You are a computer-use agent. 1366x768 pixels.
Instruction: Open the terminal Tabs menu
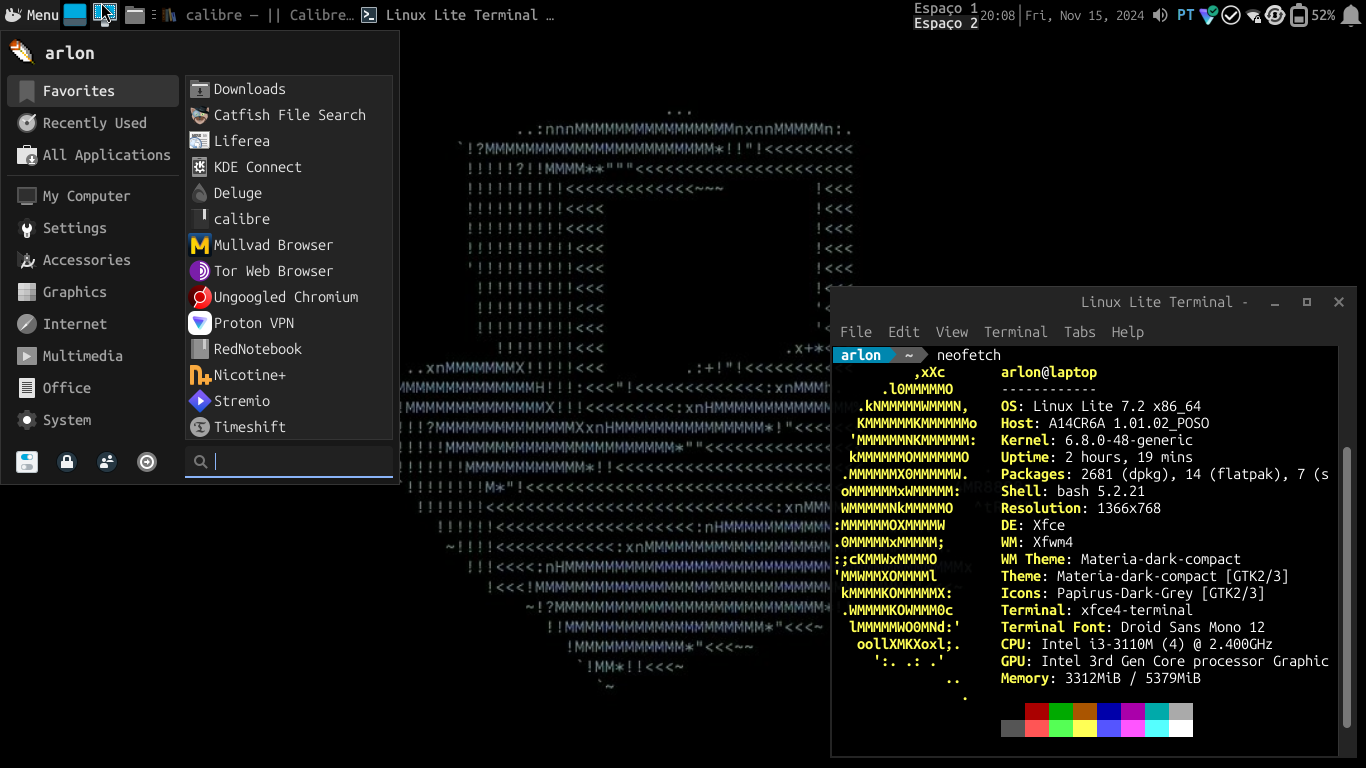click(x=1080, y=332)
